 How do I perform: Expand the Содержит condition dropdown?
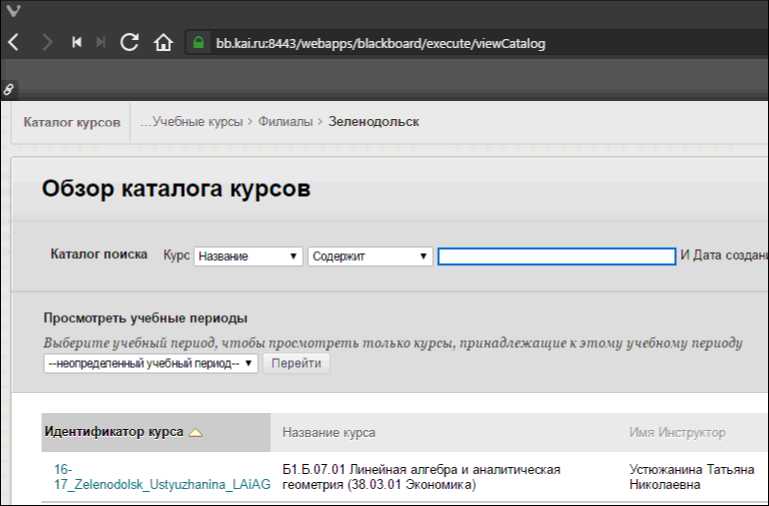[x=369, y=256]
